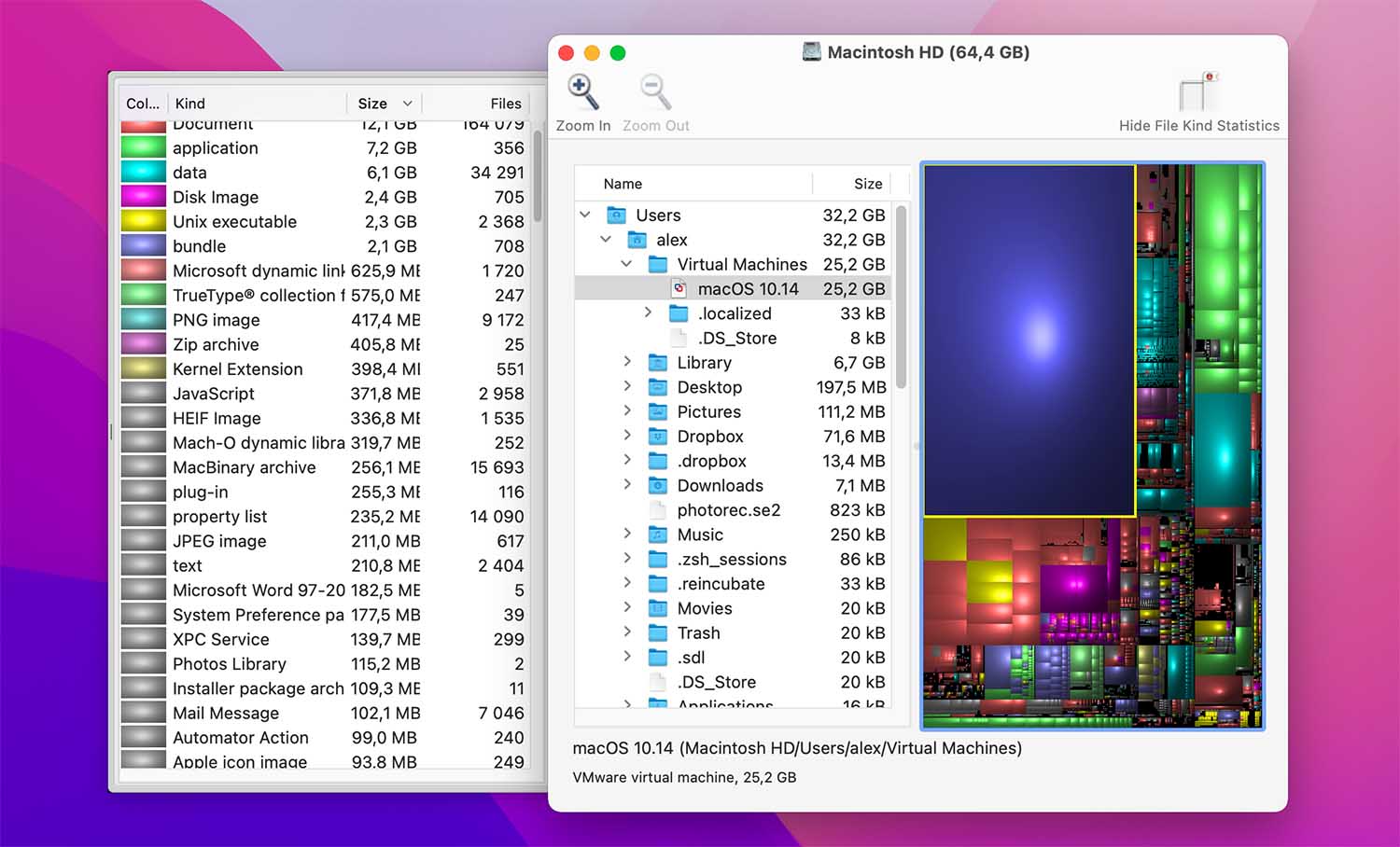Select the Automator Action row
The image size is (1400, 847).
tap(324, 738)
